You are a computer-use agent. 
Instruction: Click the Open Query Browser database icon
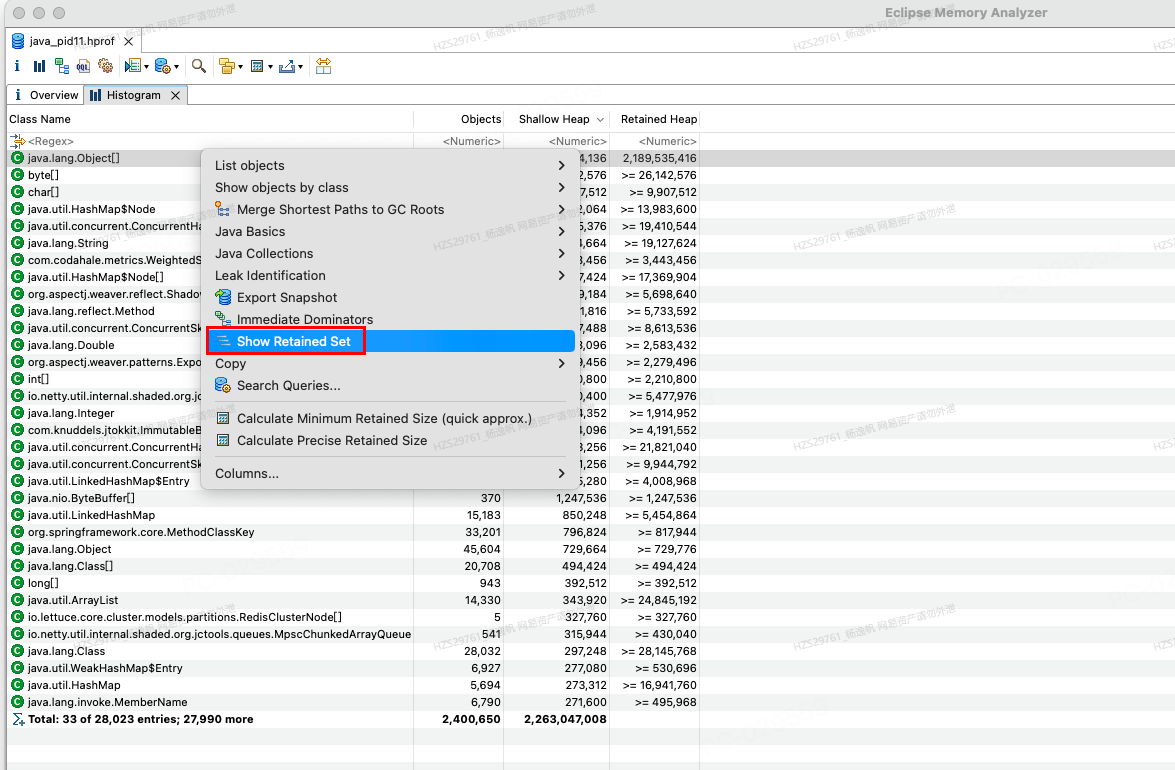(x=162, y=67)
